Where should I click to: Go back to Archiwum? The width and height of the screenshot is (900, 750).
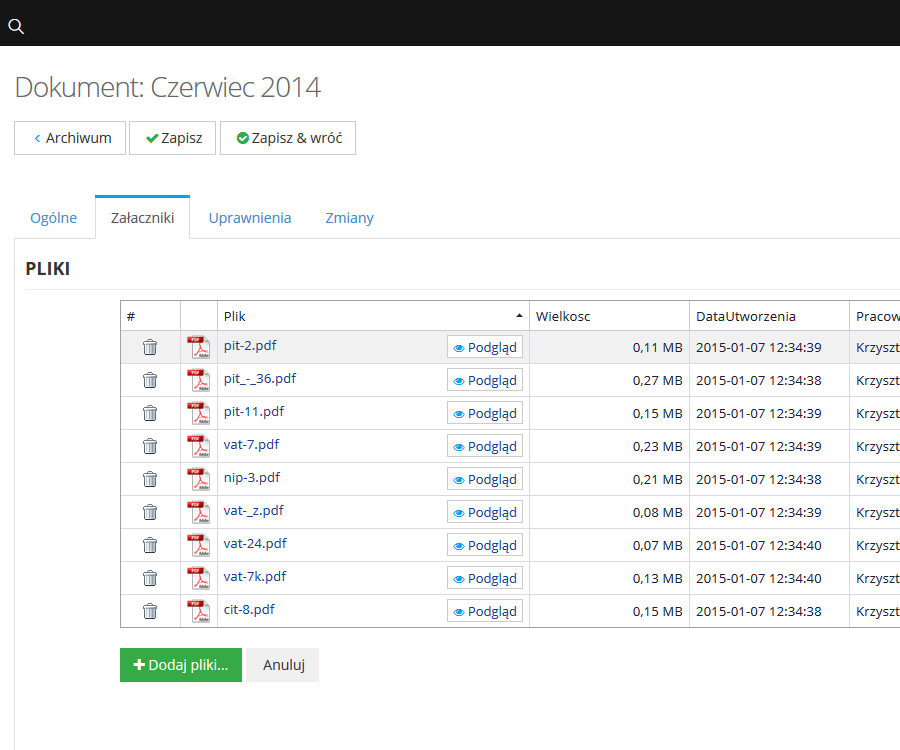(x=70, y=138)
